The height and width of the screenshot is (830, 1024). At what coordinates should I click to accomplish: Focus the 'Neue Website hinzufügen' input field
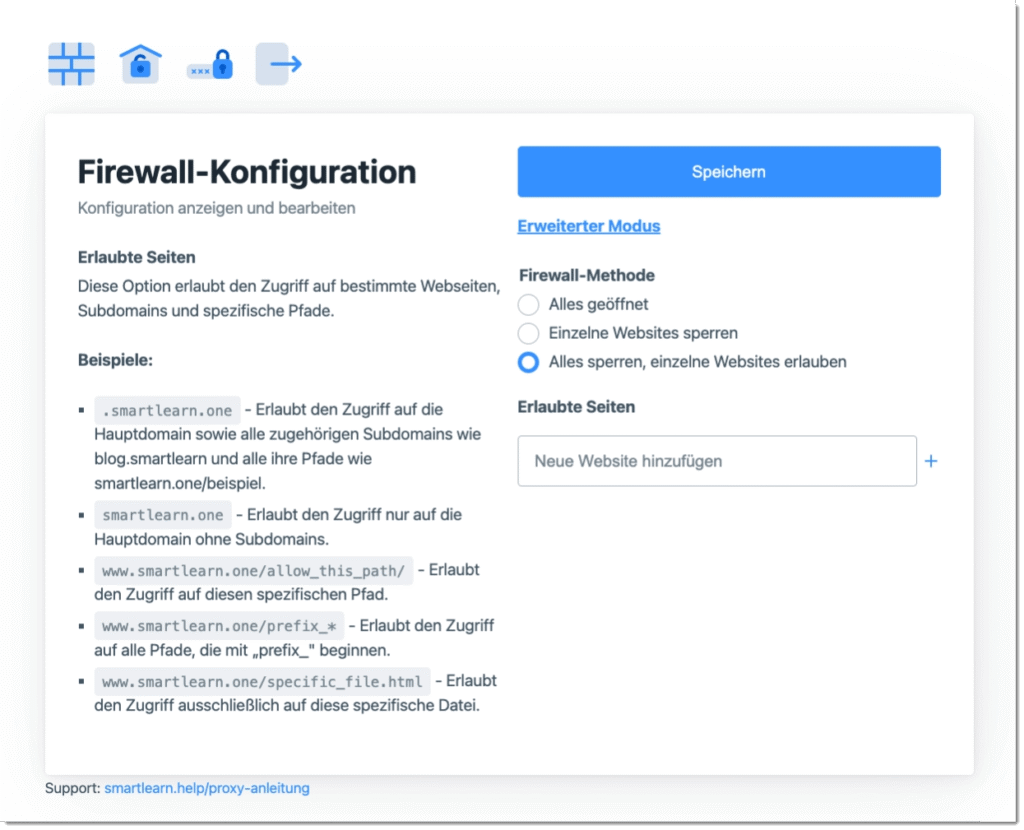[716, 461]
